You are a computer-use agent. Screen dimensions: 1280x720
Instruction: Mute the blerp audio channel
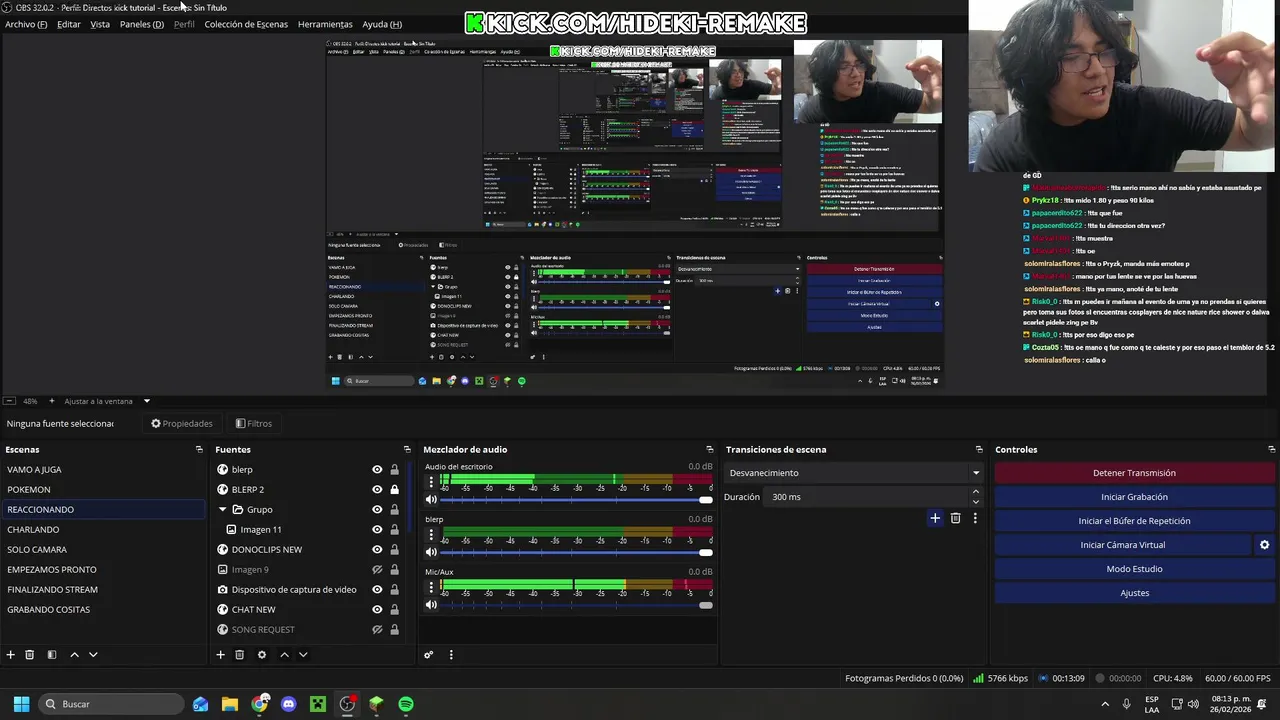click(431, 552)
